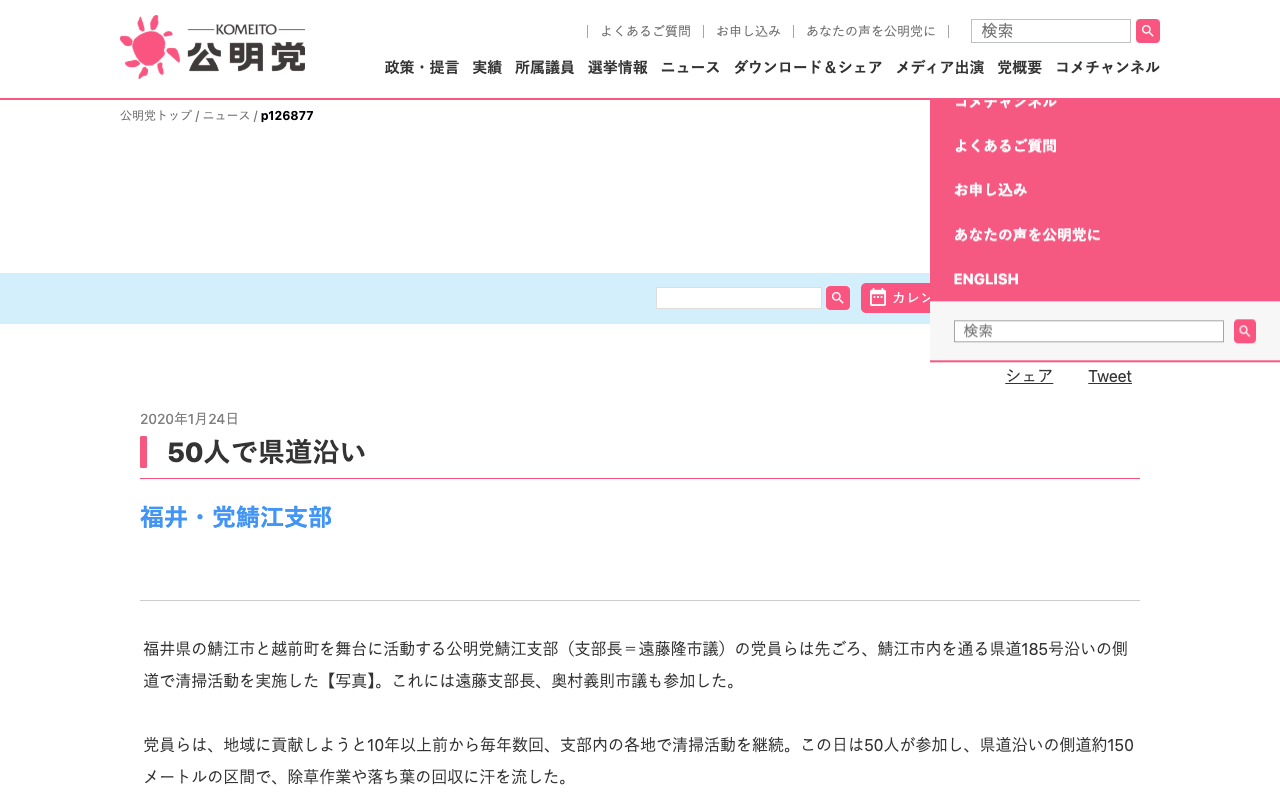1280x800 pixels.
Task: Open the ニュース menu item
Action: click(690, 67)
